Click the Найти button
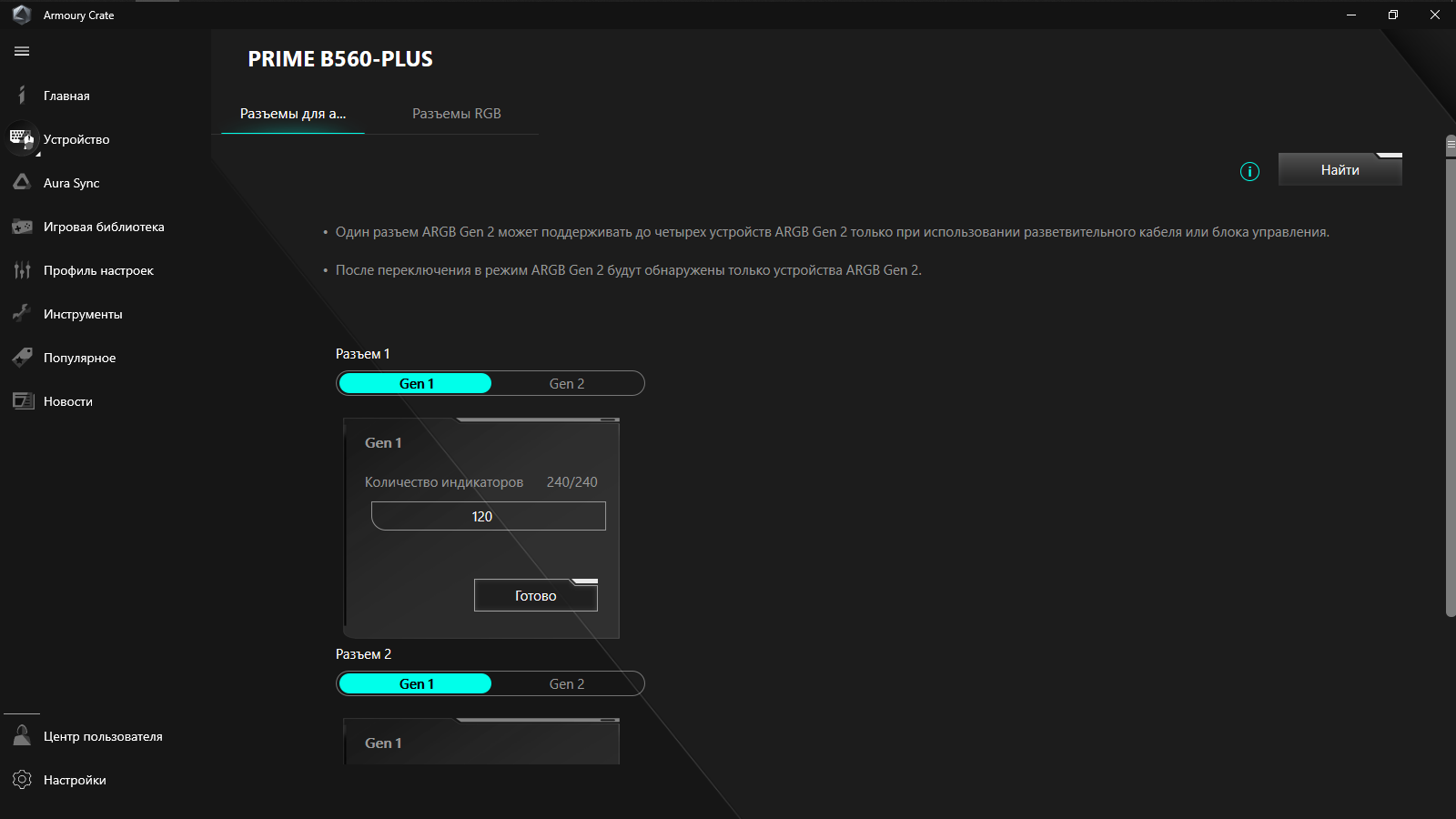 [x=1340, y=169]
